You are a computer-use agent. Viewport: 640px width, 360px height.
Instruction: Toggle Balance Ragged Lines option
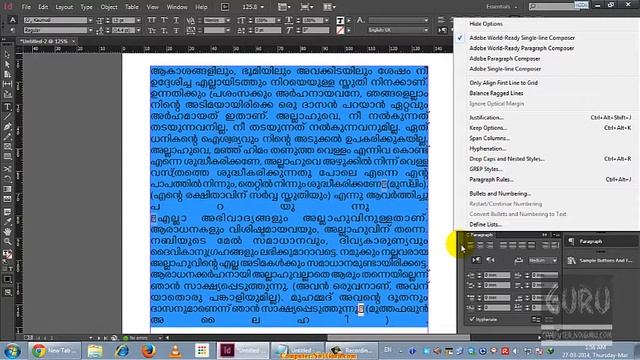(x=496, y=93)
